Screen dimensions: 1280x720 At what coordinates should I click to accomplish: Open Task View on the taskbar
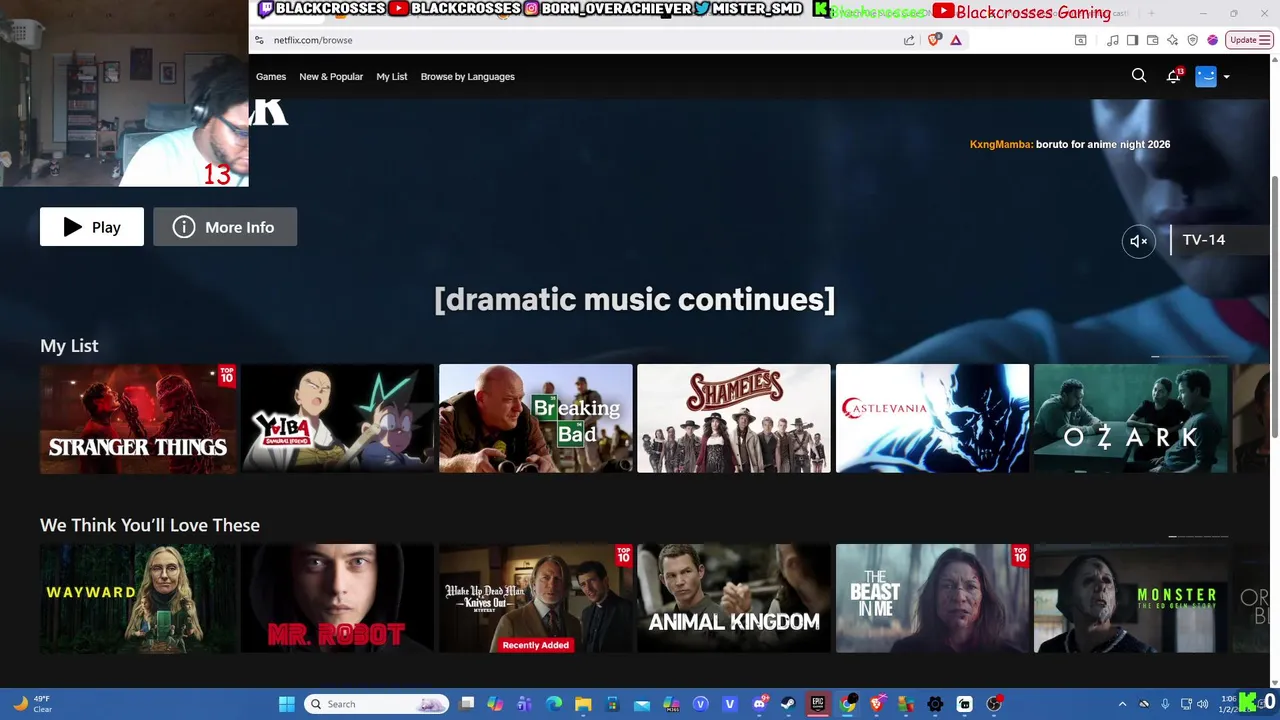(467, 703)
